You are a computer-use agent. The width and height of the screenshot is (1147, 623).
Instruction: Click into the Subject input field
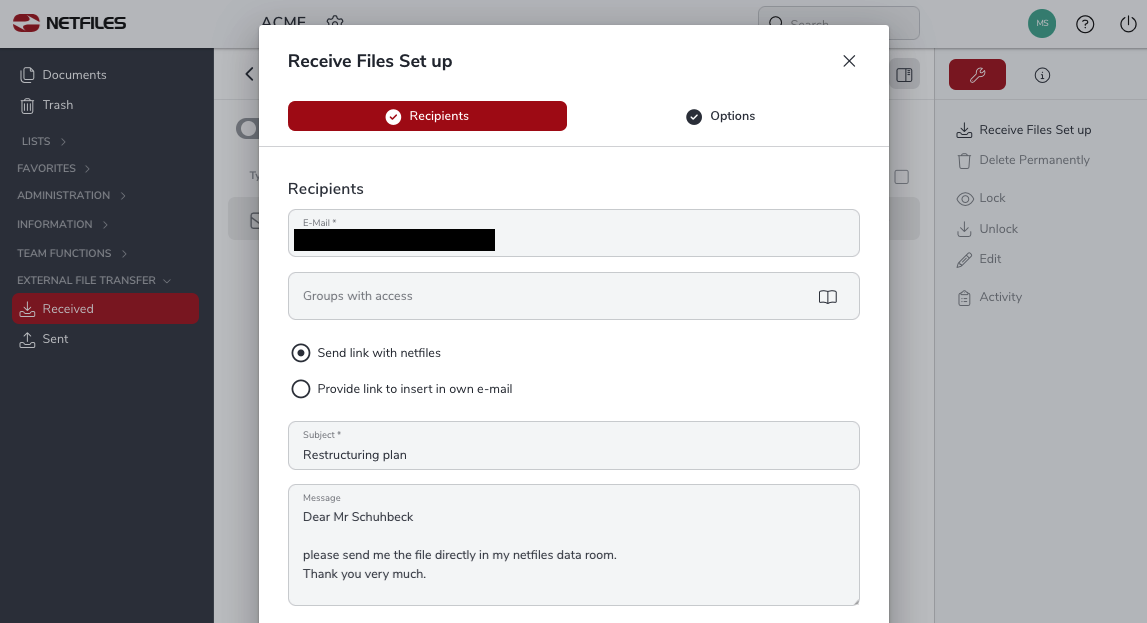tap(574, 445)
